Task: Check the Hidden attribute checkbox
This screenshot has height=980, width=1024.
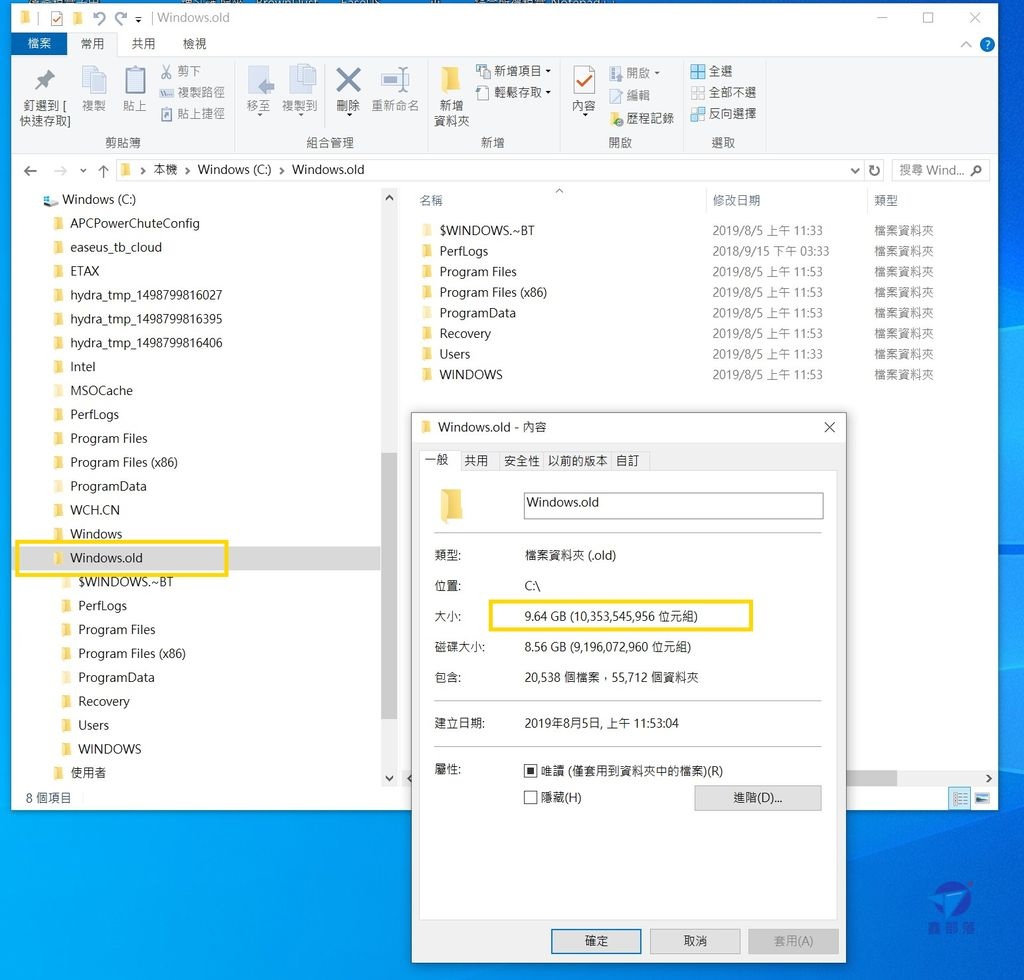Action: [x=530, y=797]
